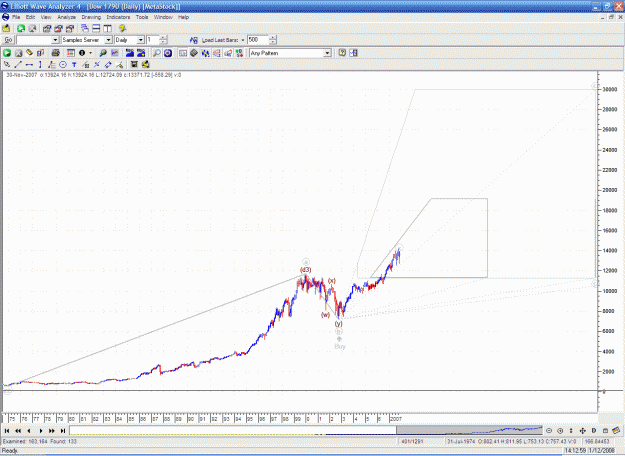The image size is (625, 456).
Task: Open the Any Pattern dropdown
Action: (x=327, y=53)
